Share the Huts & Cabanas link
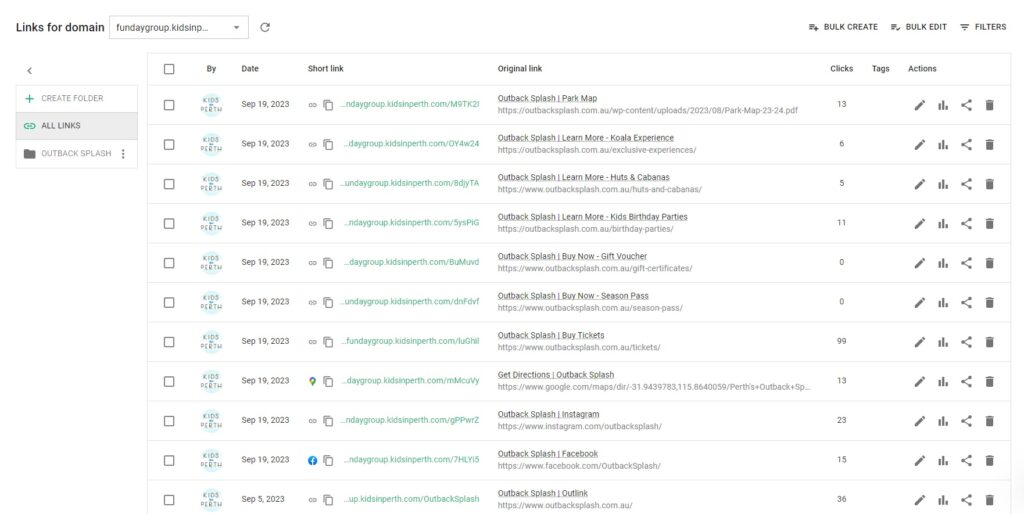1024x514 pixels. [966, 184]
